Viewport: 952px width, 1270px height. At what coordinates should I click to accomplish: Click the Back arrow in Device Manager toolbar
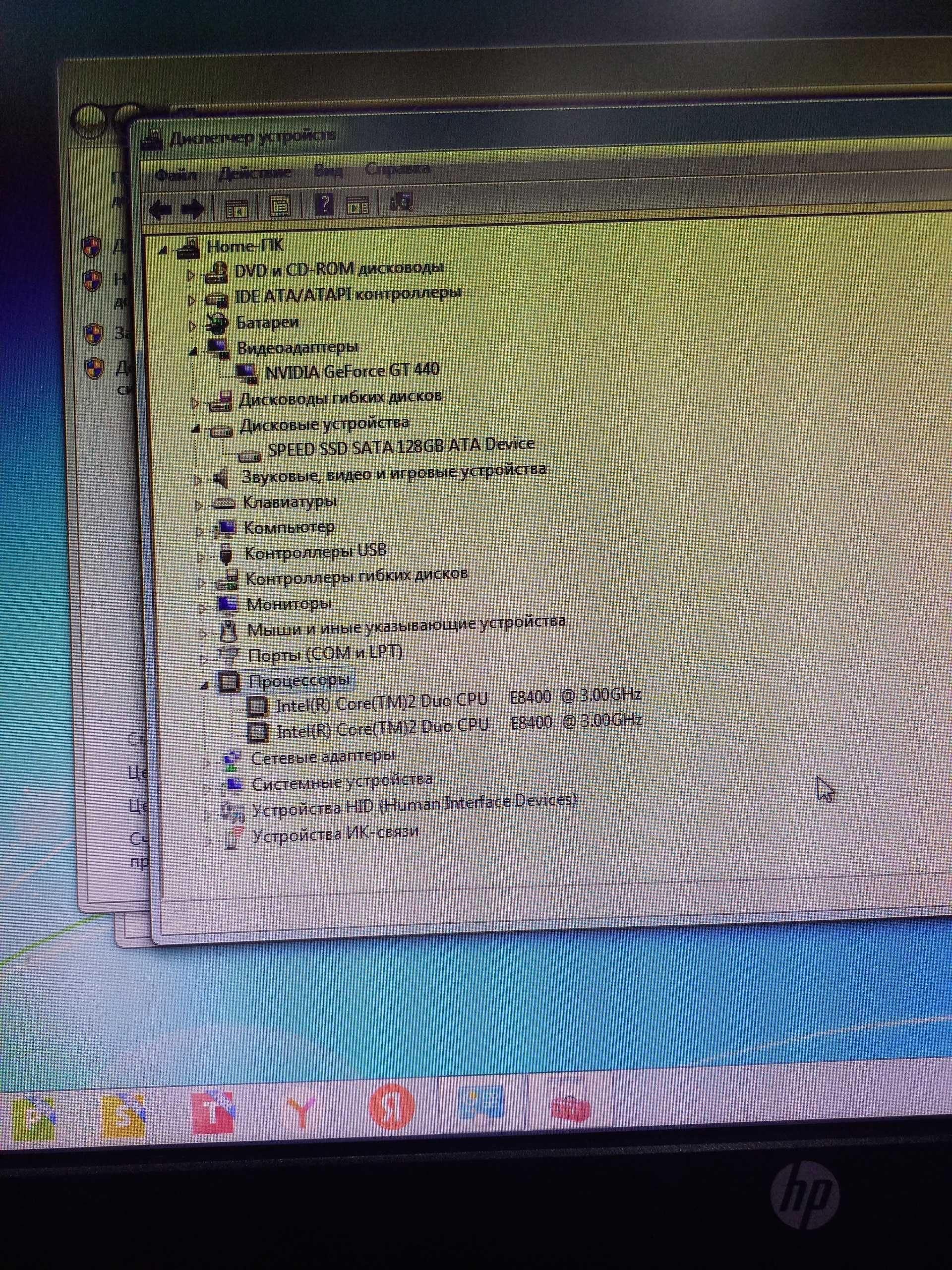click(160, 209)
